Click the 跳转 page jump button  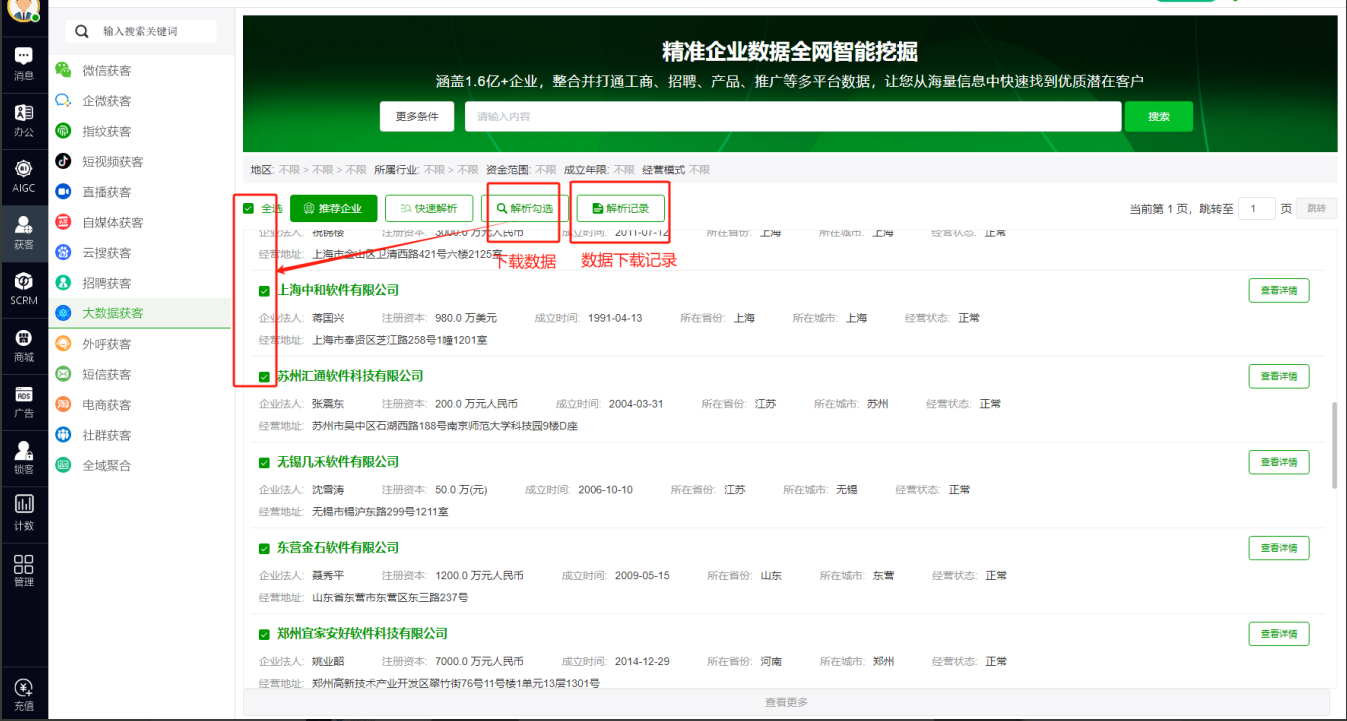pyautogui.click(x=1316, y=208)
